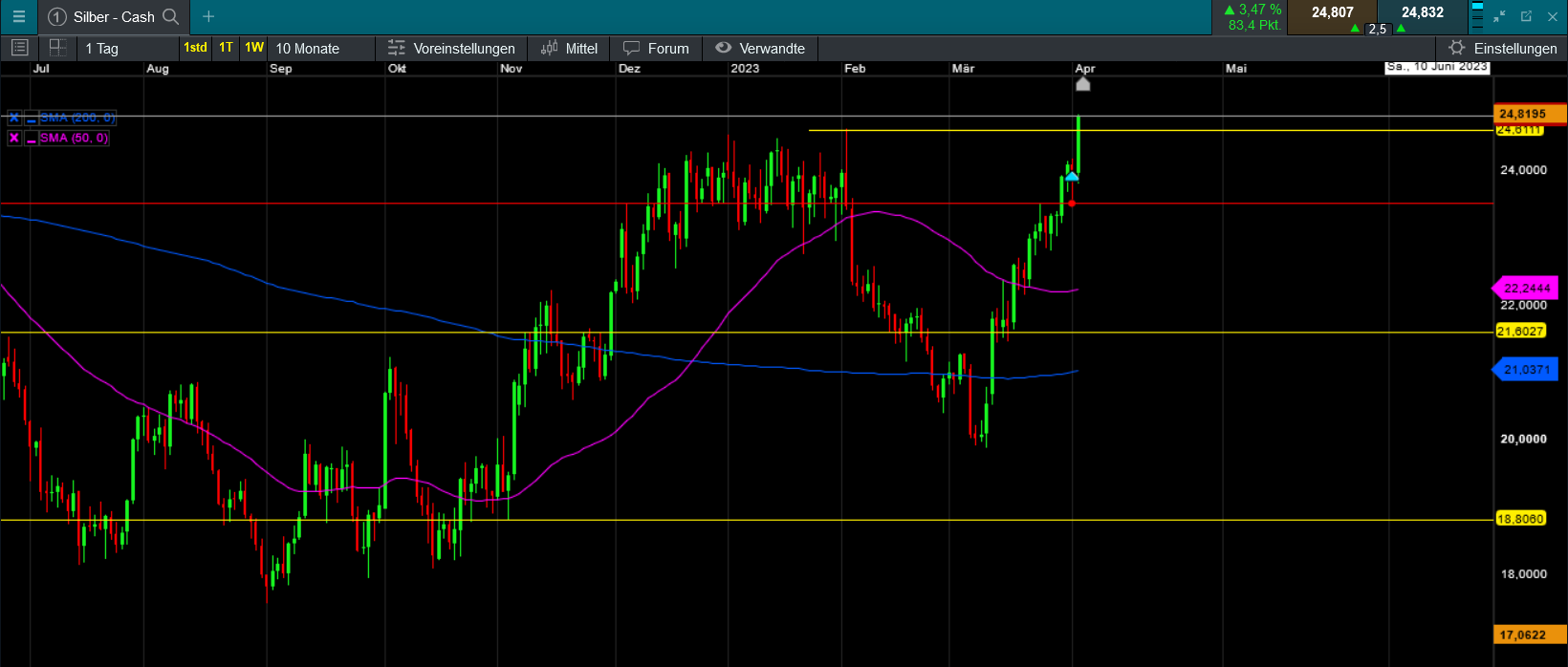Click the sliders icon of Voreinstellungen
Screen dimensions: 1568x667
[396, 48]
